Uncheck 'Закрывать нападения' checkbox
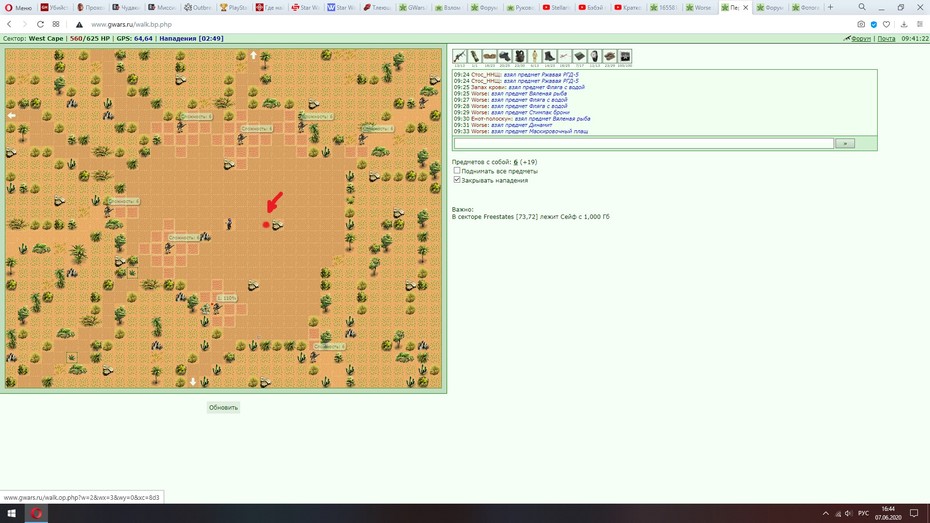 457,180
